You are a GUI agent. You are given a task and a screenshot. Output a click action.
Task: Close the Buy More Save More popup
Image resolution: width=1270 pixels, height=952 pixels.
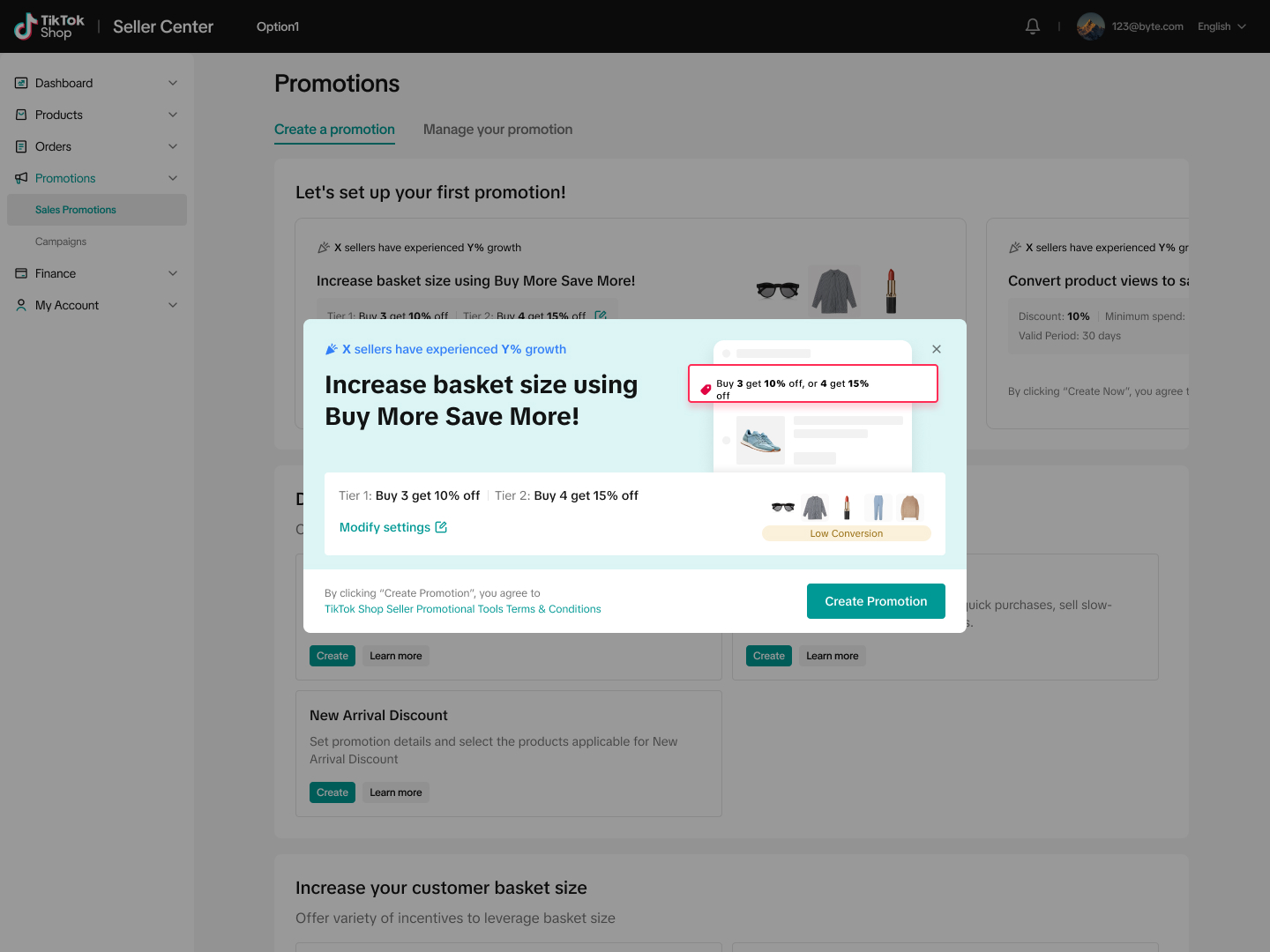937,349
